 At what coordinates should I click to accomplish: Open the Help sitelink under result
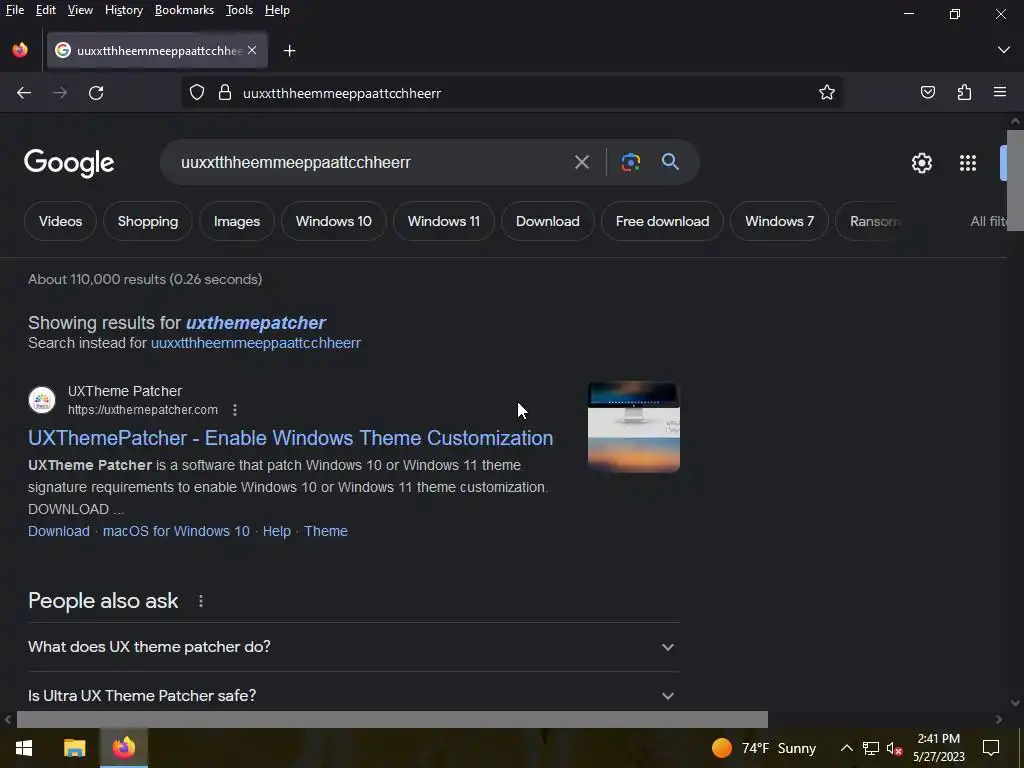tap(276, 531)
